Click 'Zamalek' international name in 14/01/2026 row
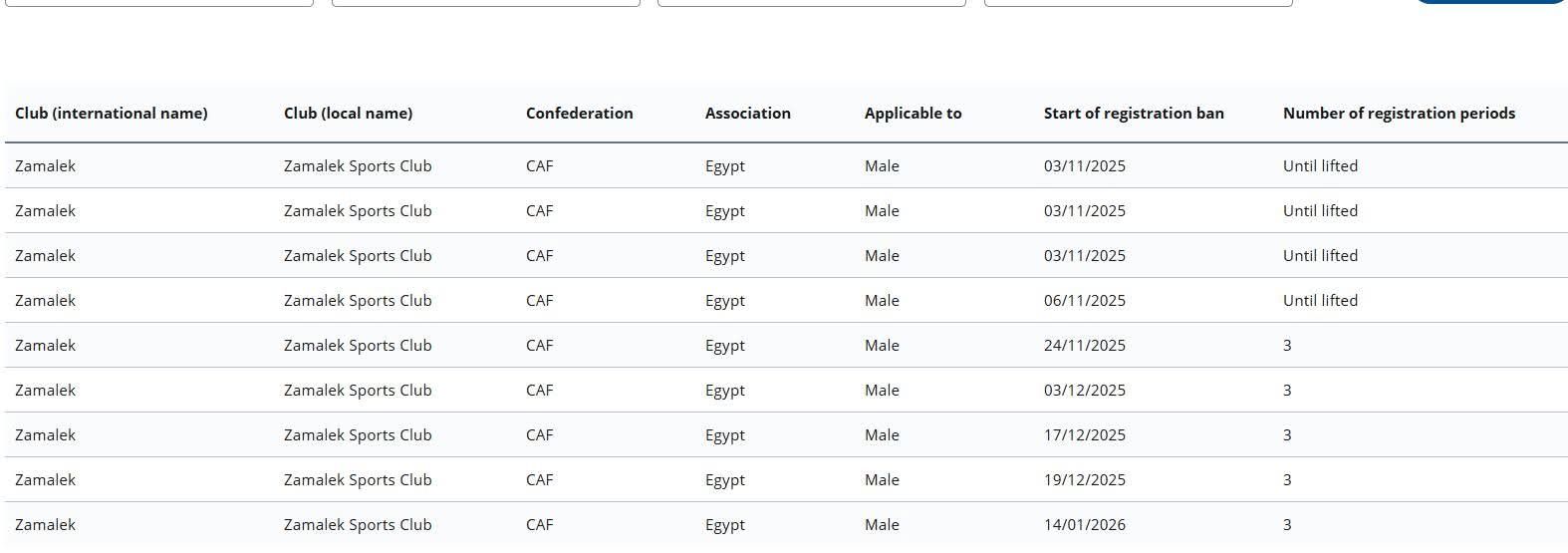1568x553 pixels. pyautogui.click(x=45, y=525)
